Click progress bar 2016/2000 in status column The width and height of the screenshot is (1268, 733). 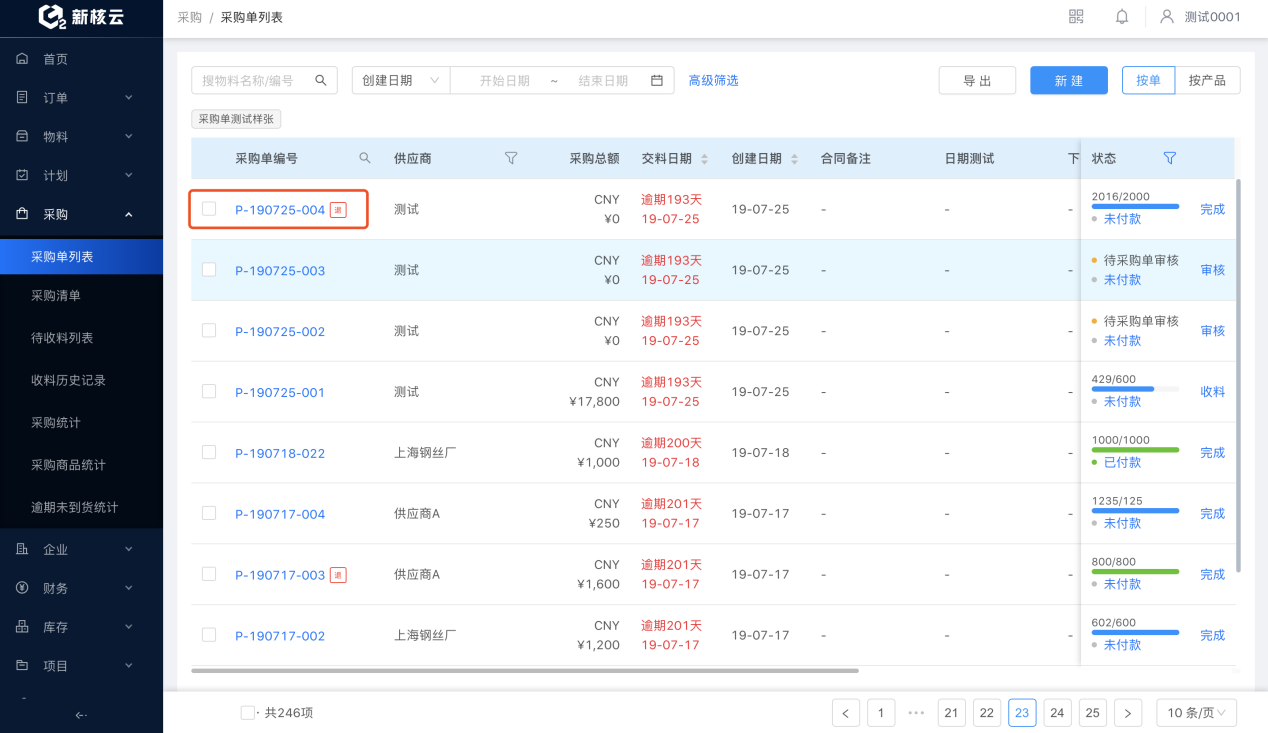(x=1135, y=206)
